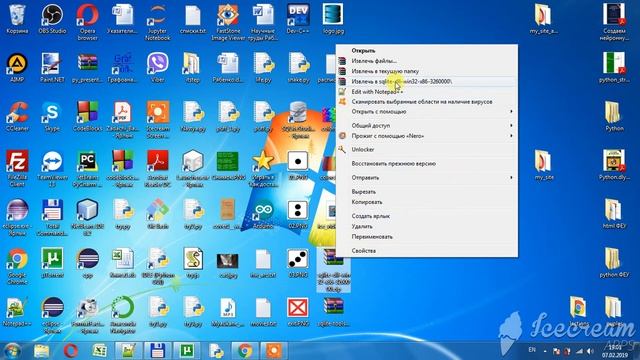Select the Notepad++ desktop shortcut

coord(17,312)
